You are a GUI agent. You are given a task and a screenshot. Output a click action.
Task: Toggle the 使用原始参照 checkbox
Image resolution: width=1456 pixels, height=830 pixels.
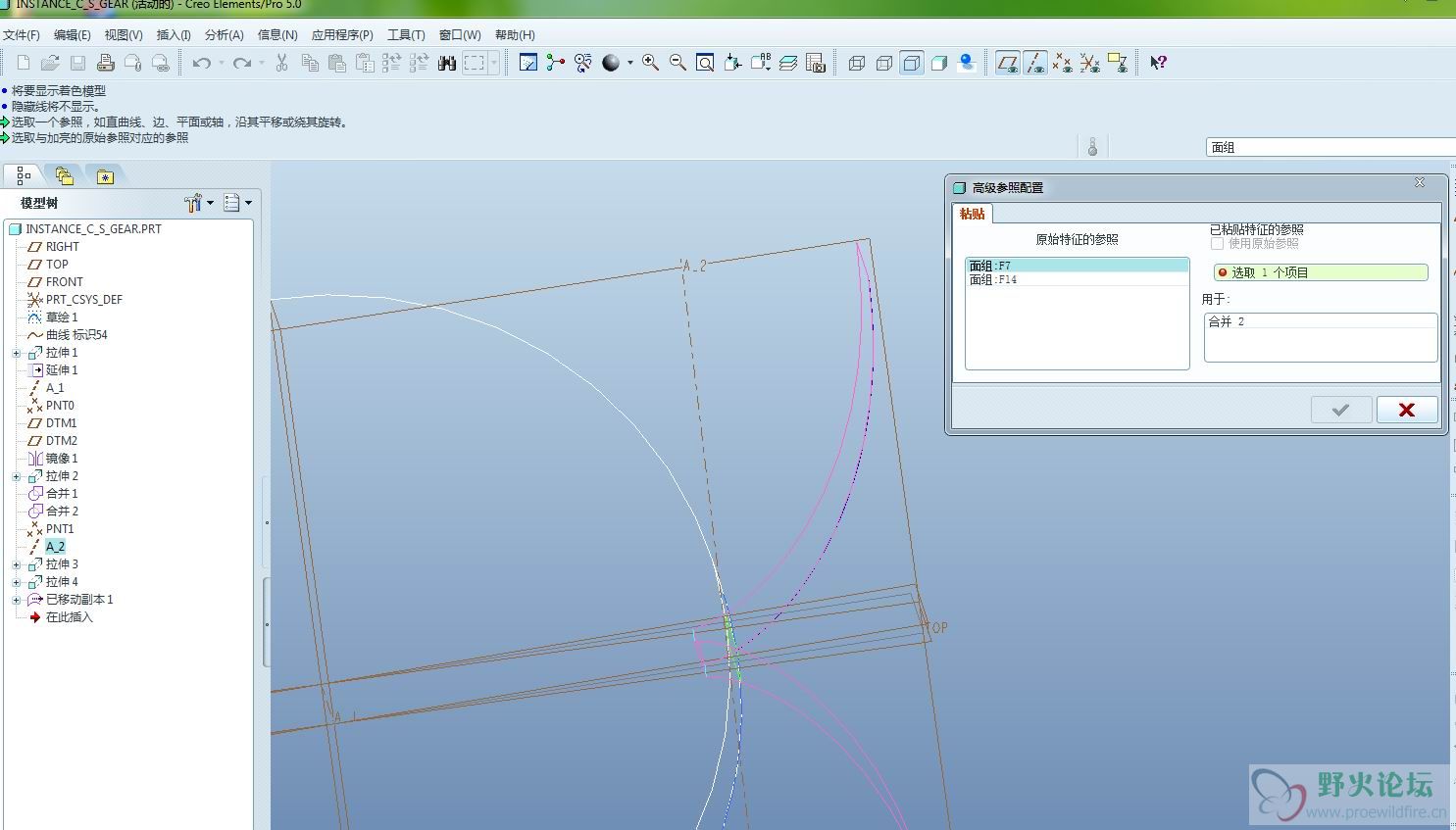tap(1218, 243)
